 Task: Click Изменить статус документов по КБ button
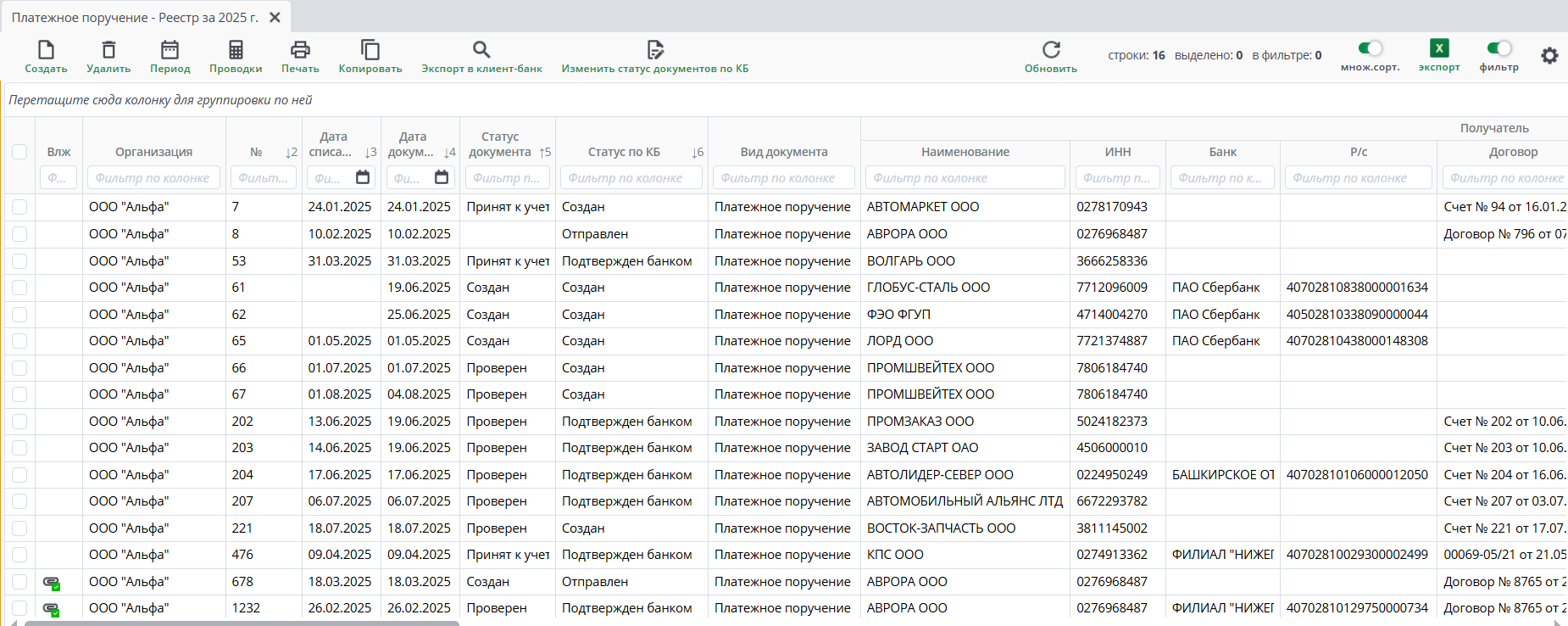[655, 56]
